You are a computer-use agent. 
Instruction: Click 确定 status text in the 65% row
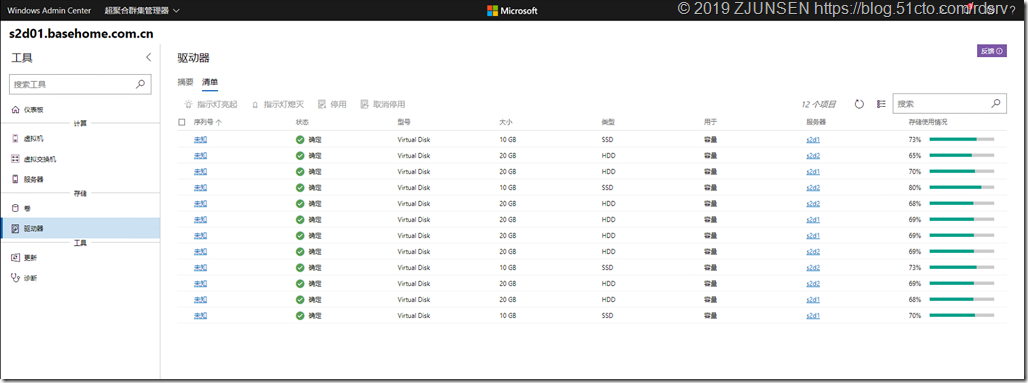point(315,155)
